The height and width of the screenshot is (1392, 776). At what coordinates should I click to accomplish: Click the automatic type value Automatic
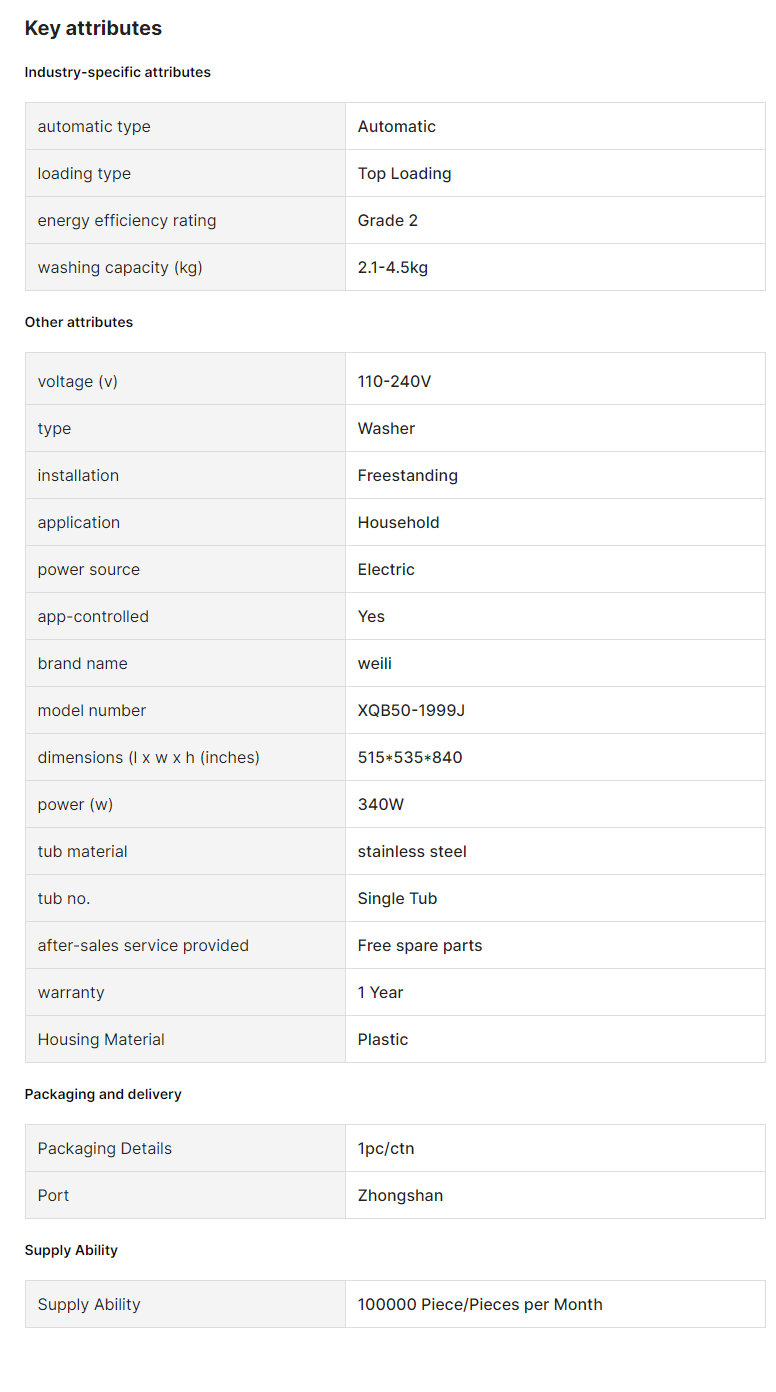(397, 126)
